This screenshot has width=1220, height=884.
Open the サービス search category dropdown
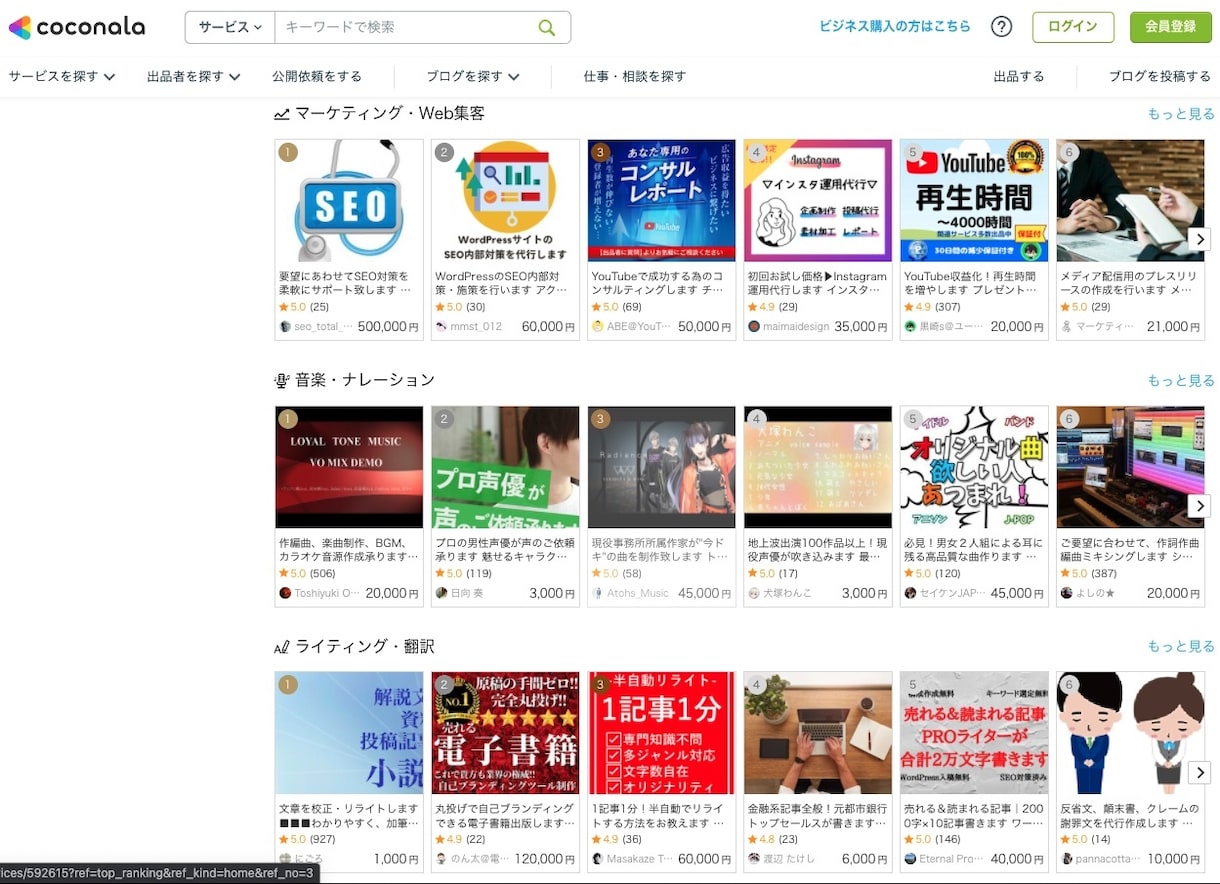[x=230, y=27]
